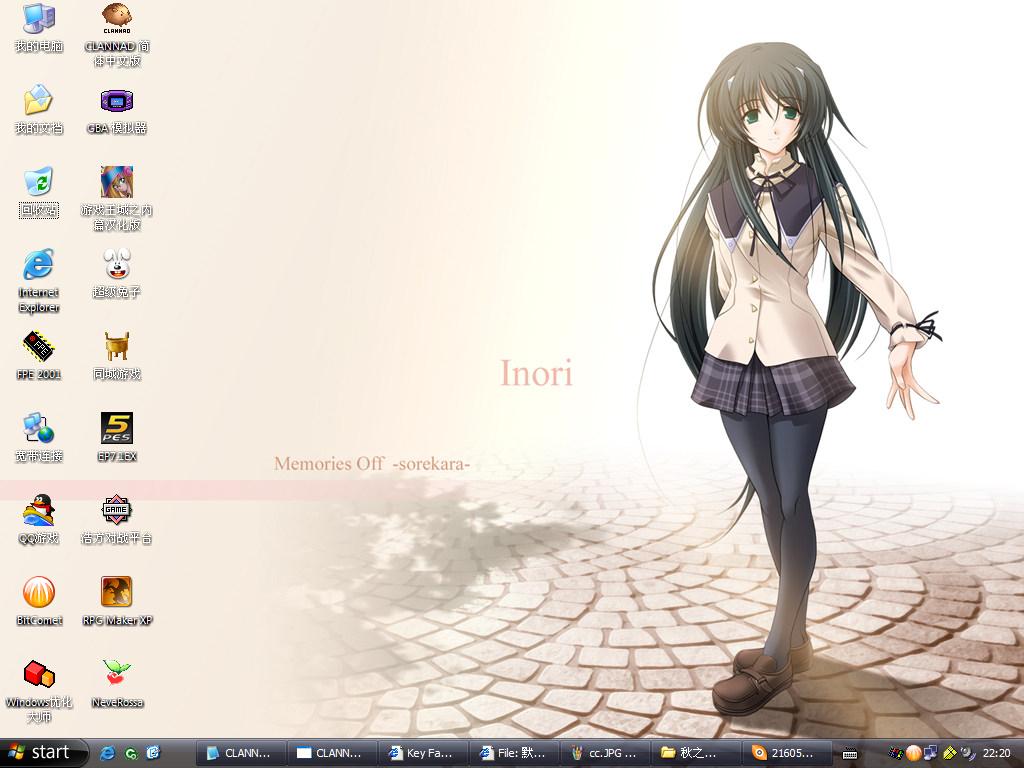The width and height of the screenshot is (1024, 768).
Task: Select the 游戏王城之内篇汉化版 game icon
Action: click(x=117, y=199)
